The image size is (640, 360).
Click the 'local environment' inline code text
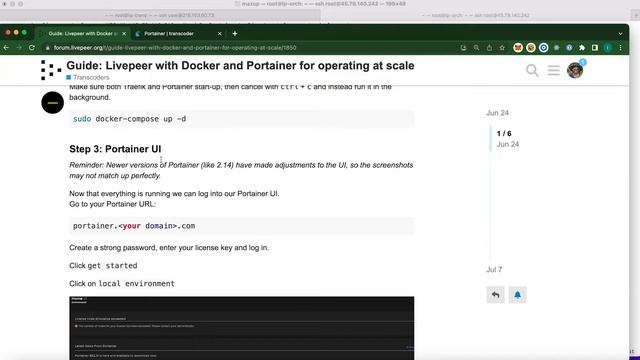136,284
